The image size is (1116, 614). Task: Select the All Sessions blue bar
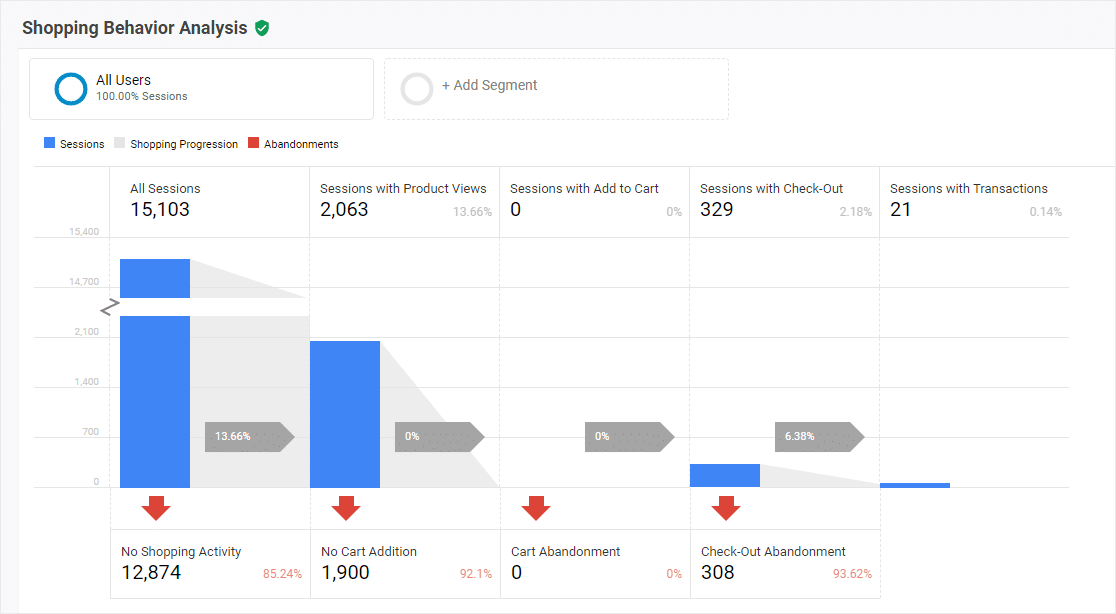tap(155, 374)
